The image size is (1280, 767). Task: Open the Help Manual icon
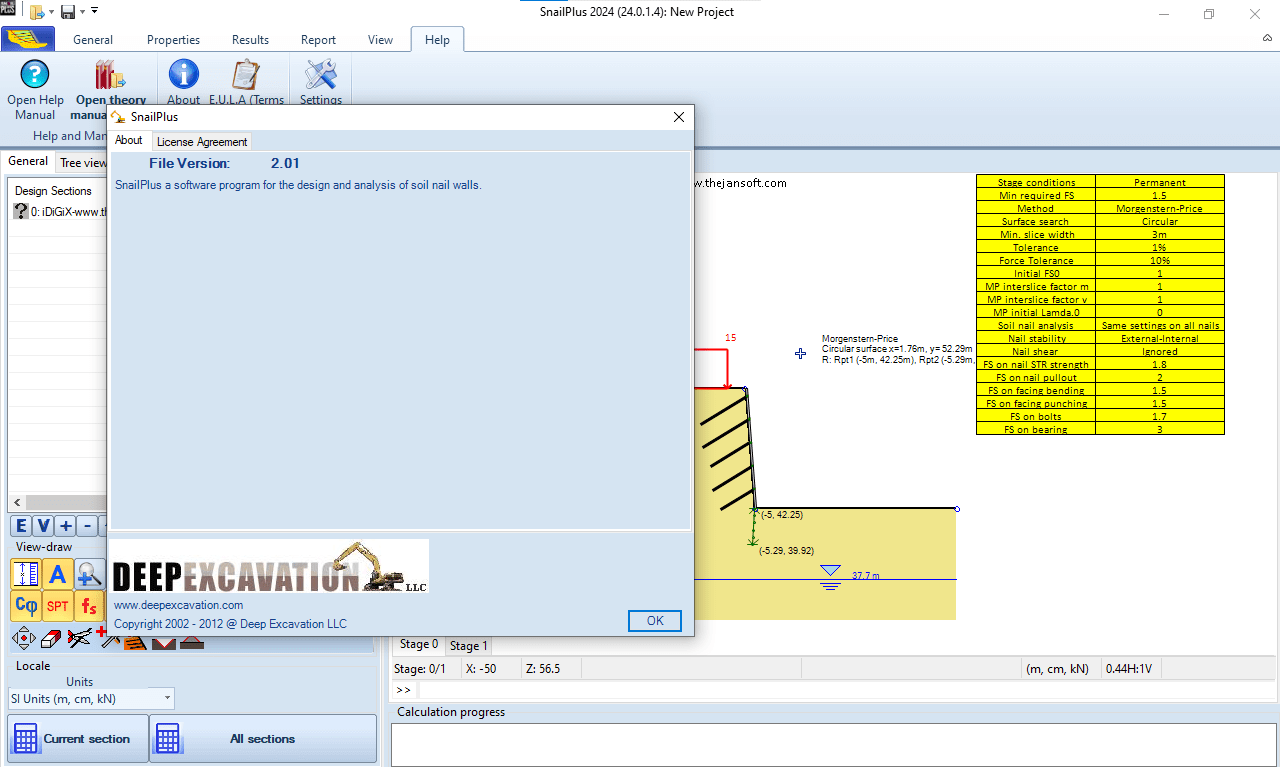click(35, 75)
